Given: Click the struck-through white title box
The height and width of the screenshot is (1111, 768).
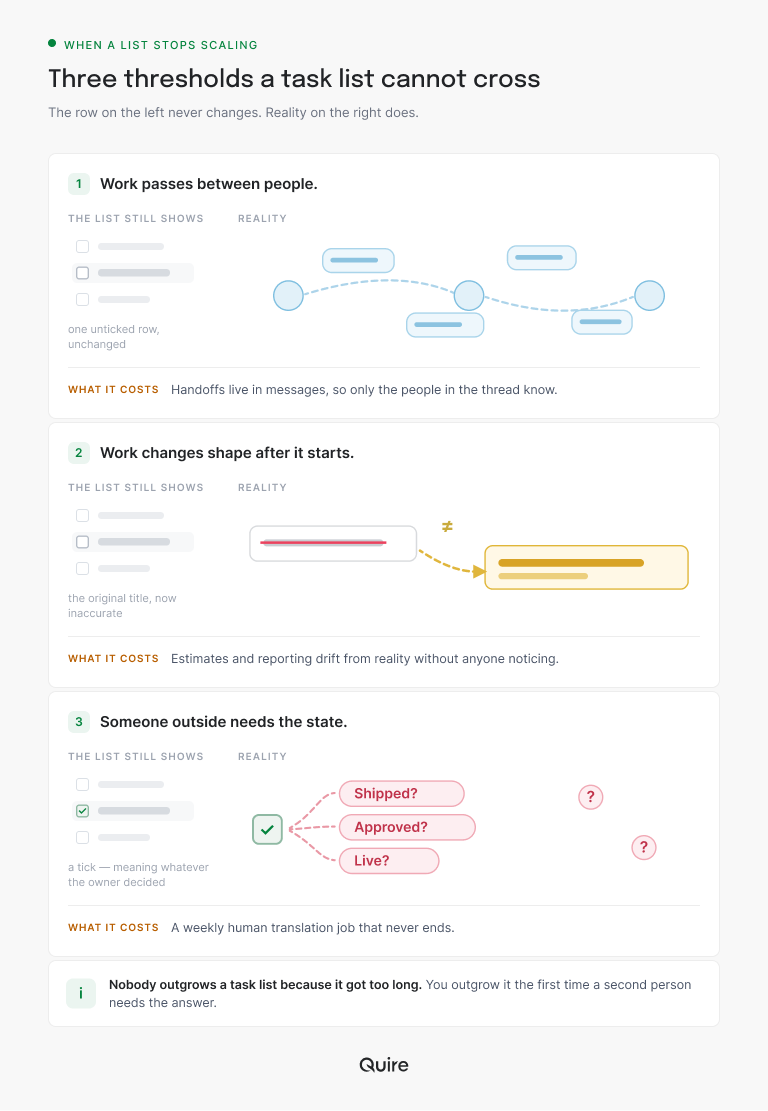Looking at the screenshot, I should coord(333,543).
